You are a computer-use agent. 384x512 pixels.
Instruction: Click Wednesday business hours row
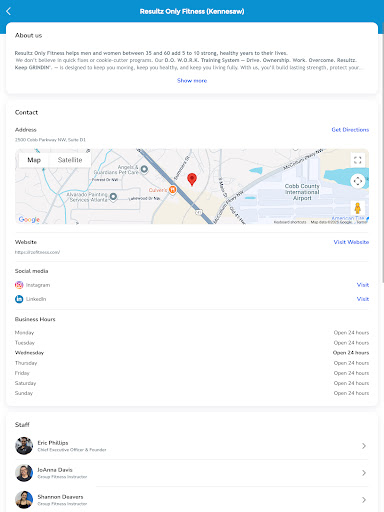pos(192,353)
